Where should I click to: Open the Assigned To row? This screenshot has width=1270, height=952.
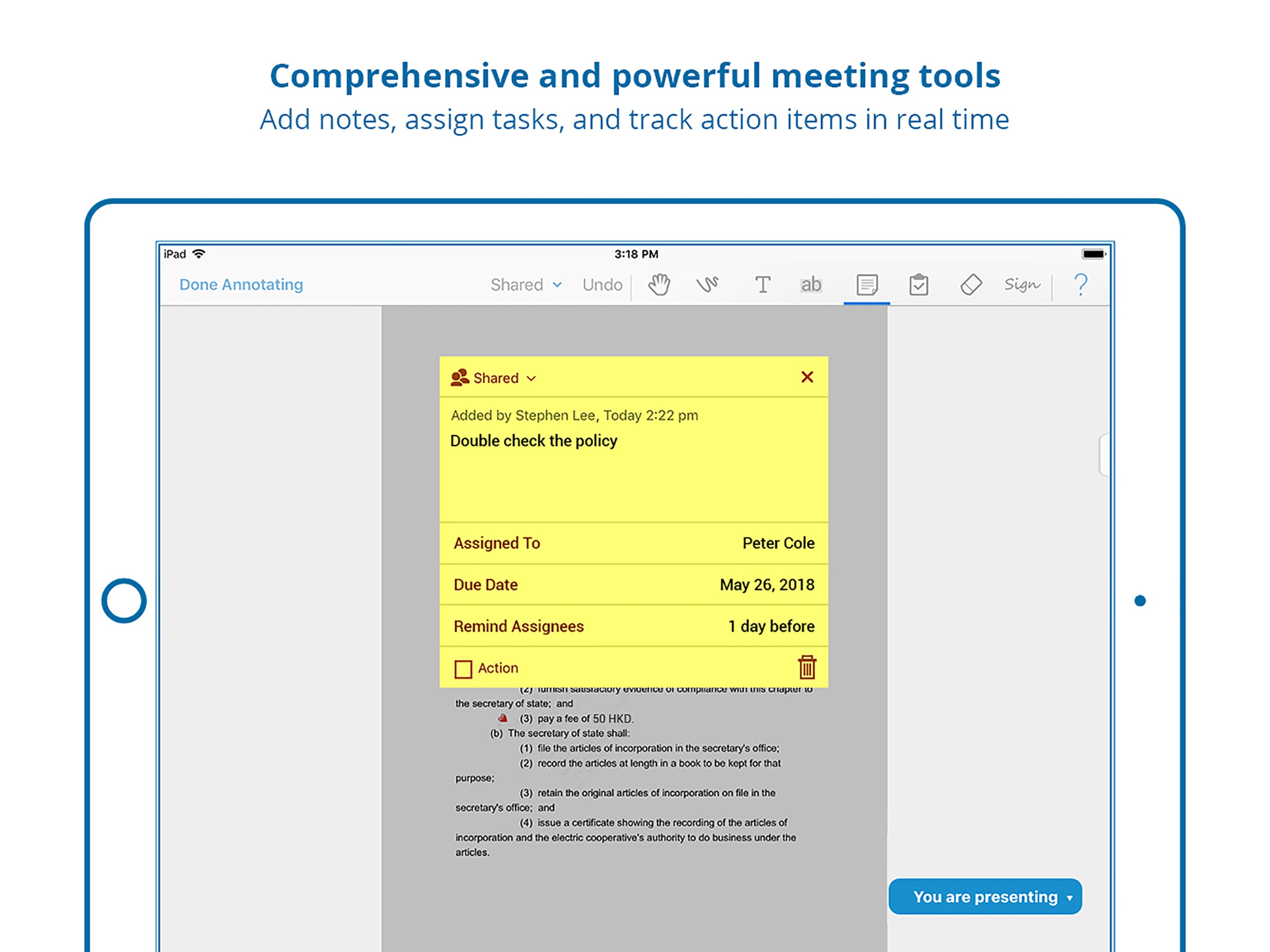click(x=633, y=543)
